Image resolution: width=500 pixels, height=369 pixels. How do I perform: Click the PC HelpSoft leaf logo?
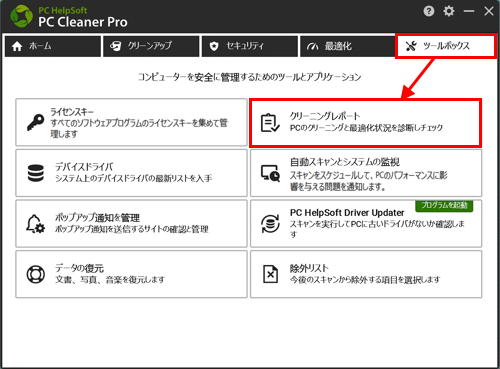[22, 16]
